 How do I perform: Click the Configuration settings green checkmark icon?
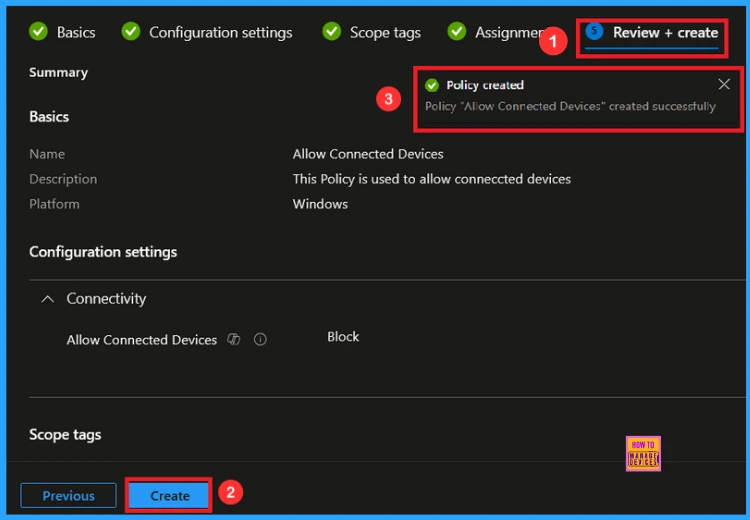coord(131,32)
